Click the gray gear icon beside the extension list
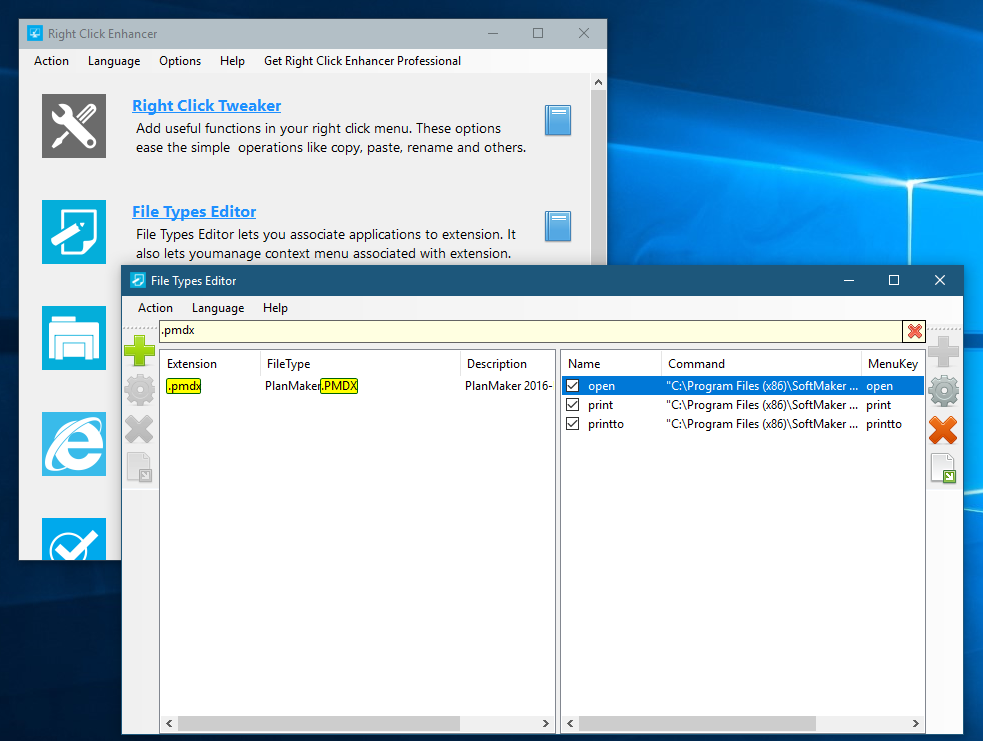Image resolution: width=983 pixels, height=741 pixels. 139,390
